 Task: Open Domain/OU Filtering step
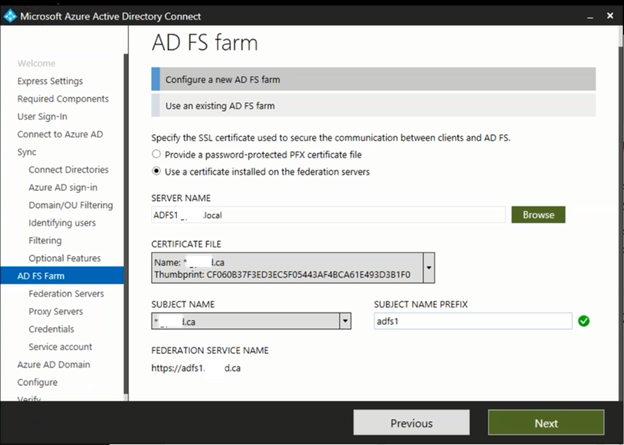71,205
